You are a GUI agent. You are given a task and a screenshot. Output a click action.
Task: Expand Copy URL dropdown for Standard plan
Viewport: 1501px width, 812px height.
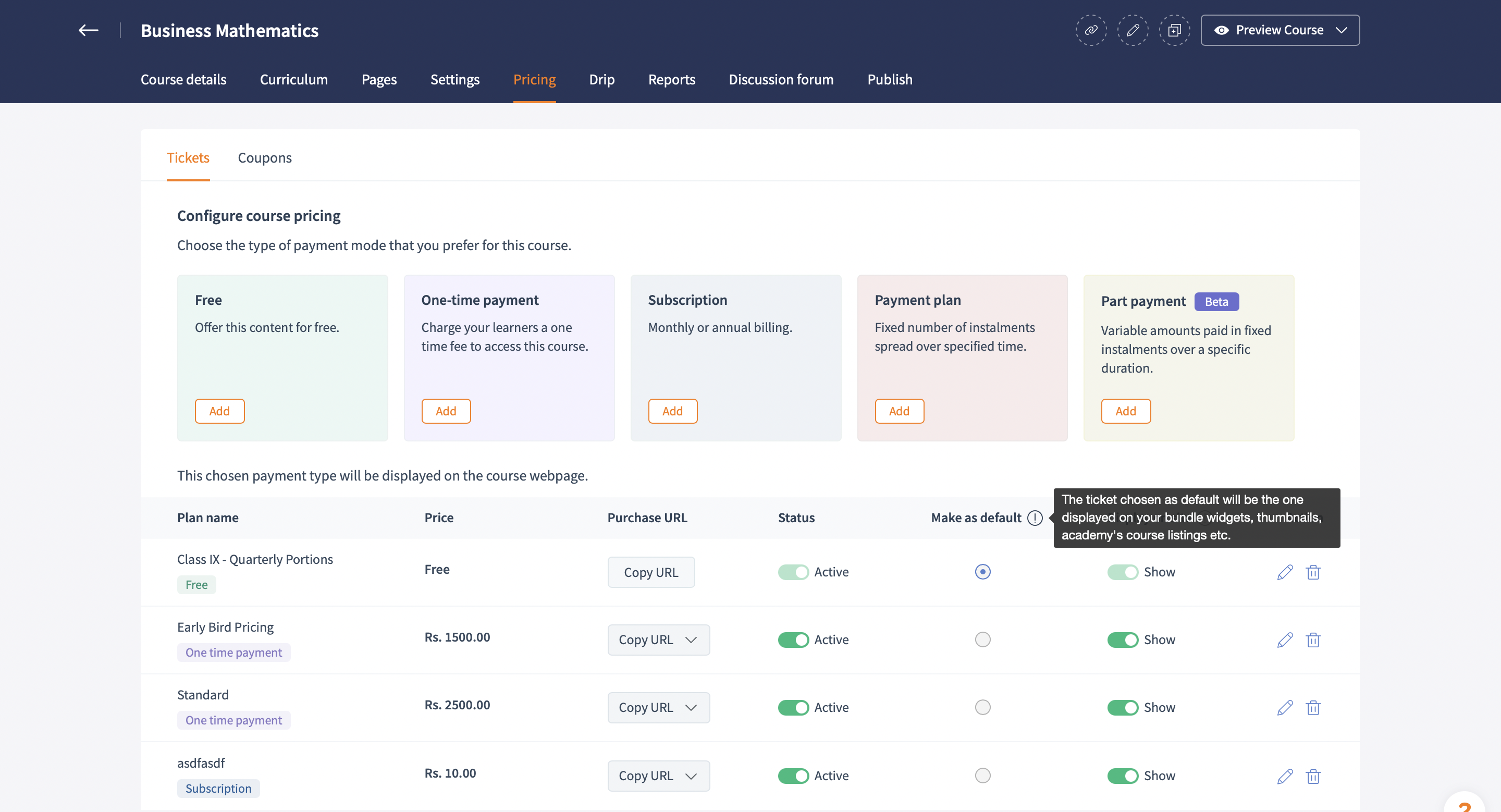[691, 708]
